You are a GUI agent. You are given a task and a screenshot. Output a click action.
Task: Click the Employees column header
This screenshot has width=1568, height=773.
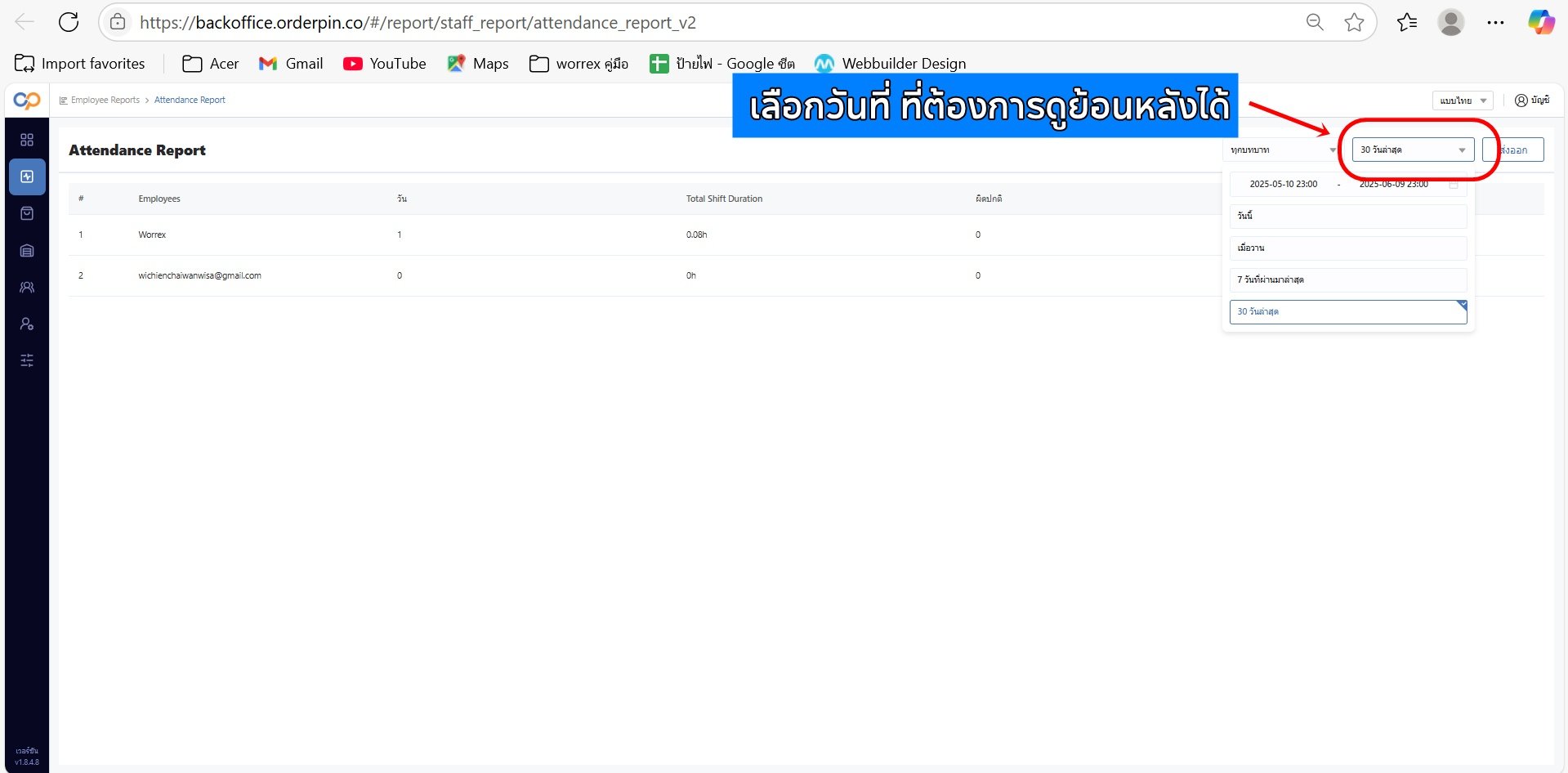[159, 199]
